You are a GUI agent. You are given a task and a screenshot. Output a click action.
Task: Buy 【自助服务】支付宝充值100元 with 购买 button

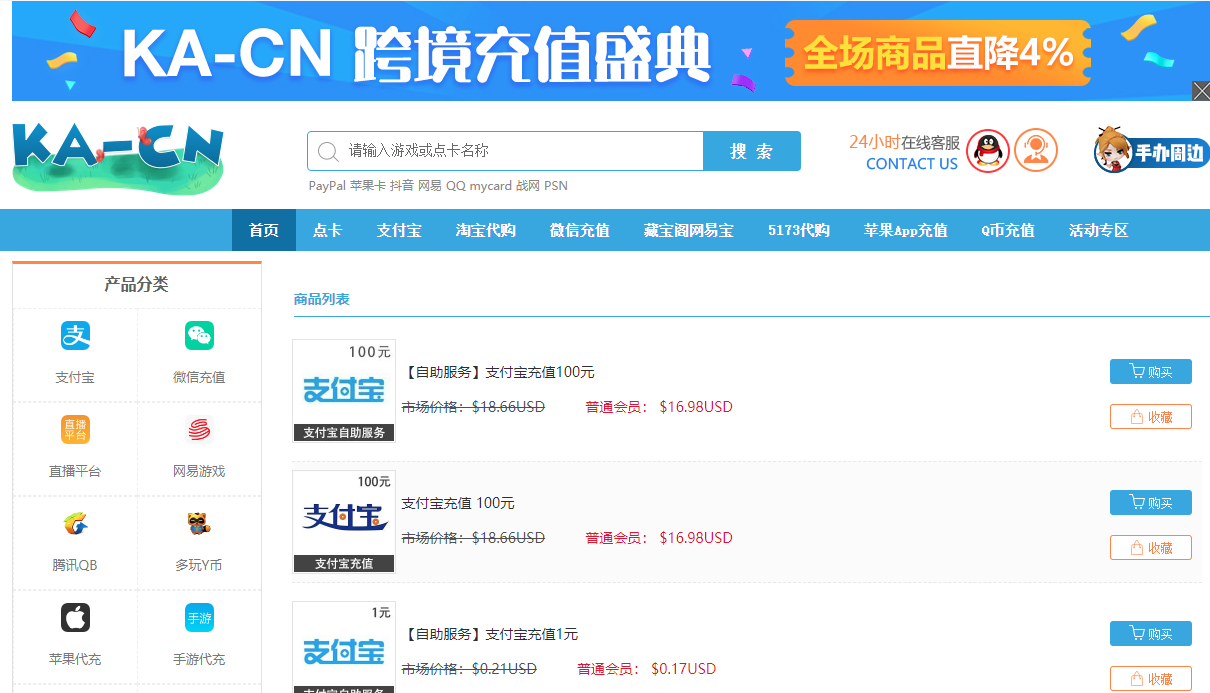[1151, 372]
